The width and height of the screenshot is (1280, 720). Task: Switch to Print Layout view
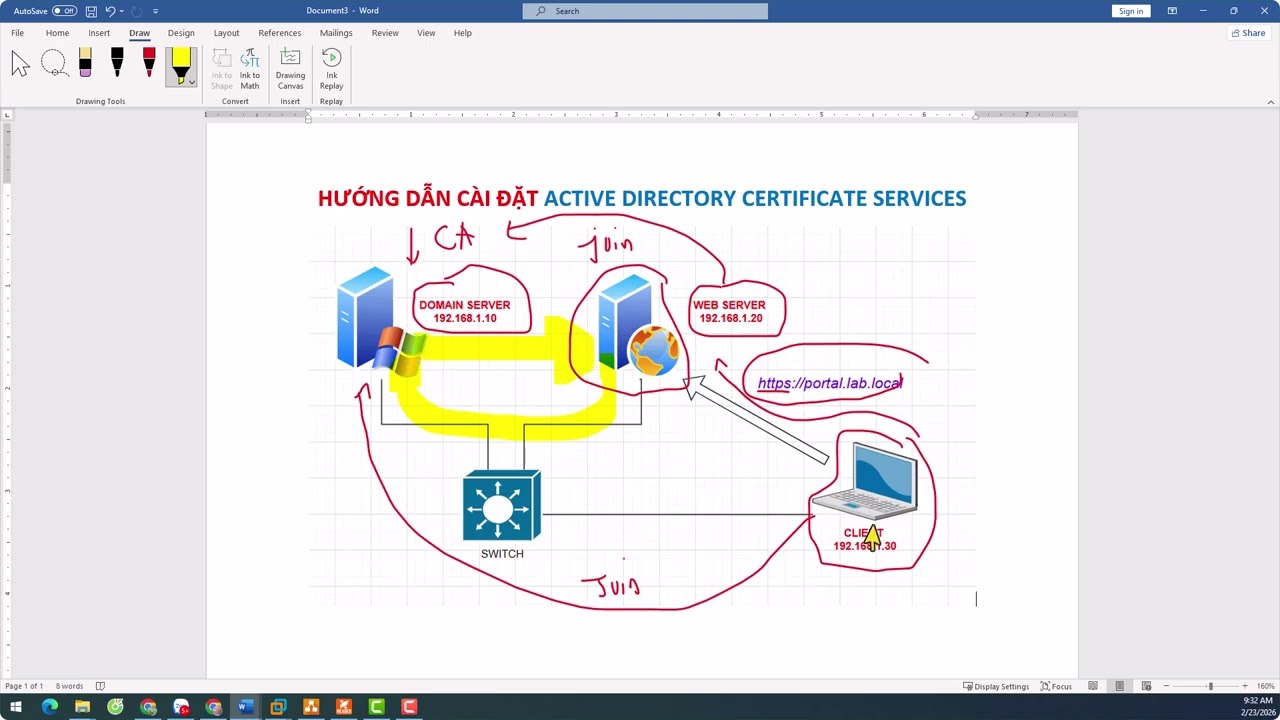(1119, 686)
